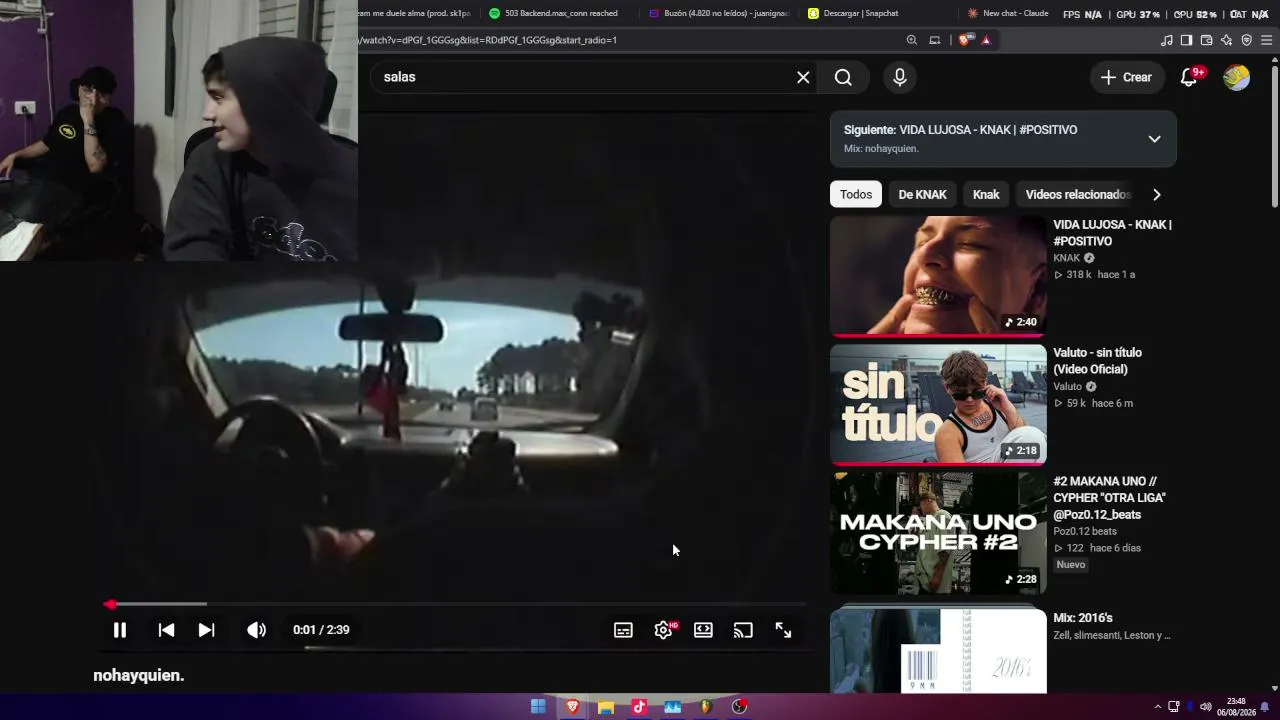Viewport: 1280px width, 720px height.
Task: Select the Knak filter chip
Action: click(986, 194)
